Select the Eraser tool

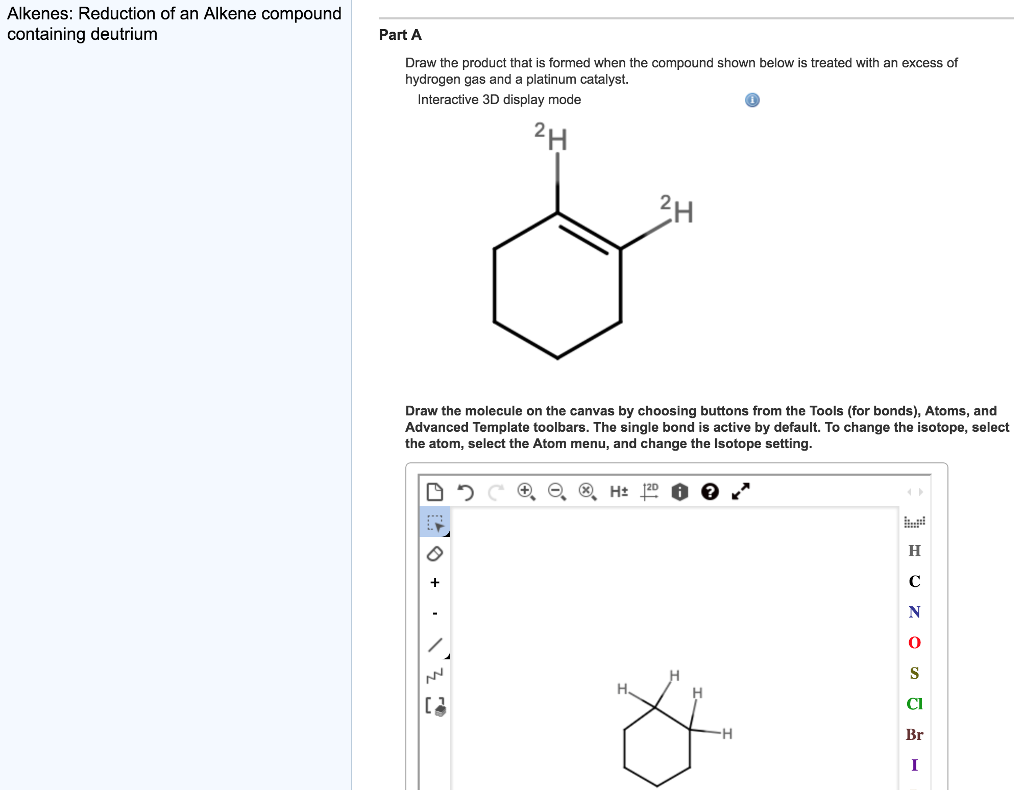click(433, 553)
